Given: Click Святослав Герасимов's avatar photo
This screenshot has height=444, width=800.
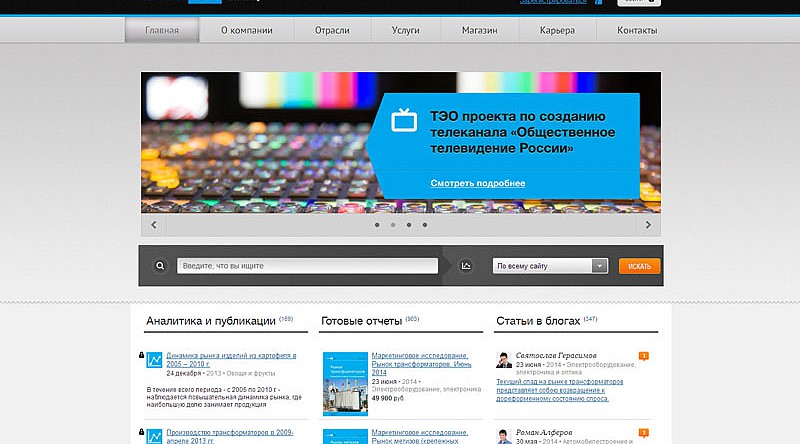Looking at the screenshot, I should point(505,361).
